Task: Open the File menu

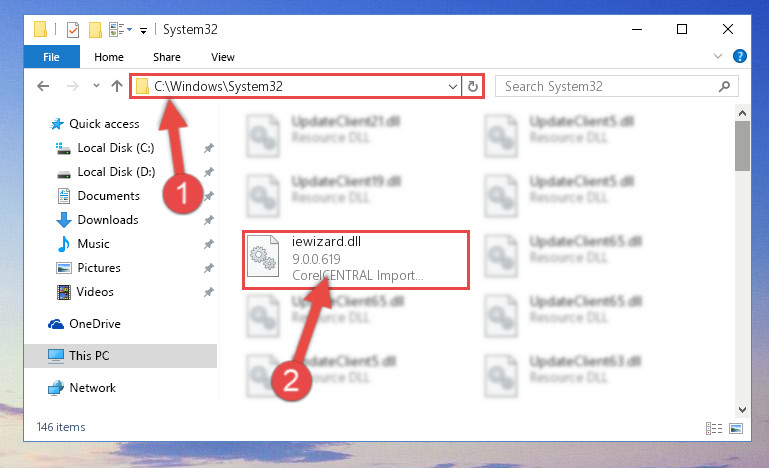Action: 51,57
